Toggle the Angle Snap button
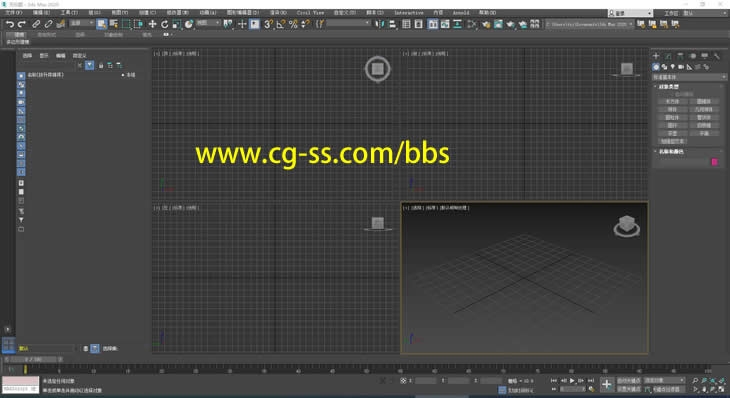The height and width of the screenshot is (398, 730). (x=280, y=24)
